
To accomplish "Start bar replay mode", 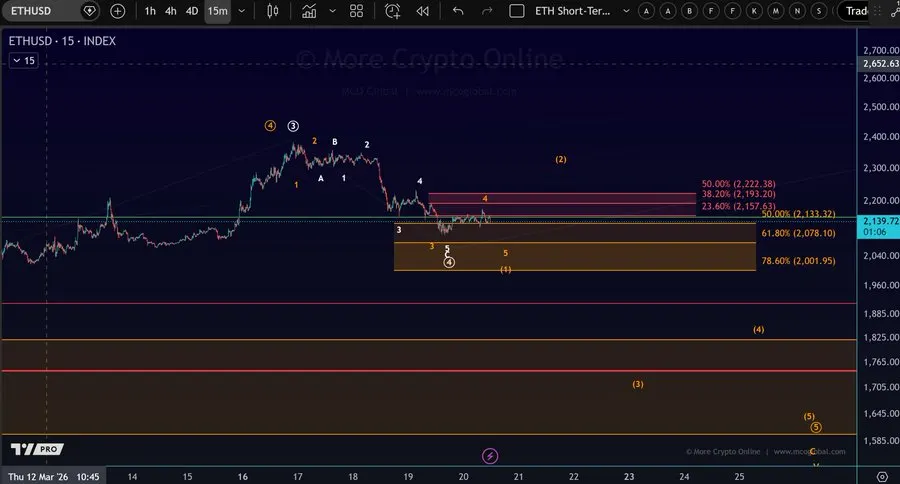I will coord(422,11).
